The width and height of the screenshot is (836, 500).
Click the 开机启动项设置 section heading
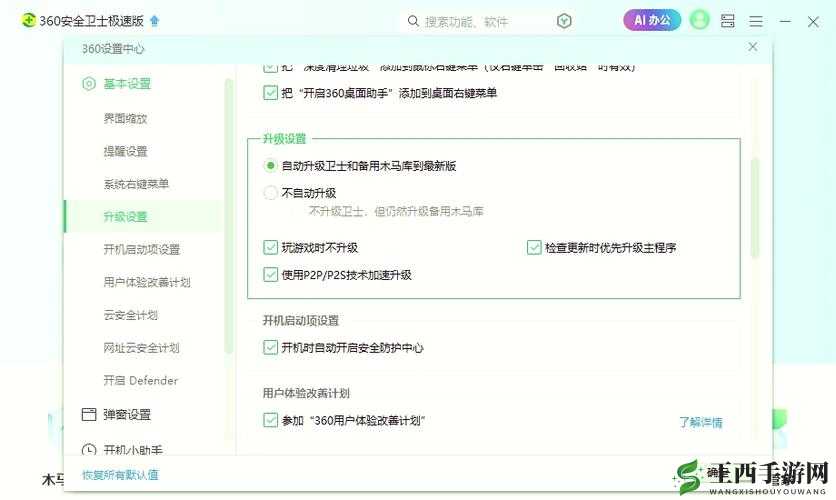(x=301, y=320)
